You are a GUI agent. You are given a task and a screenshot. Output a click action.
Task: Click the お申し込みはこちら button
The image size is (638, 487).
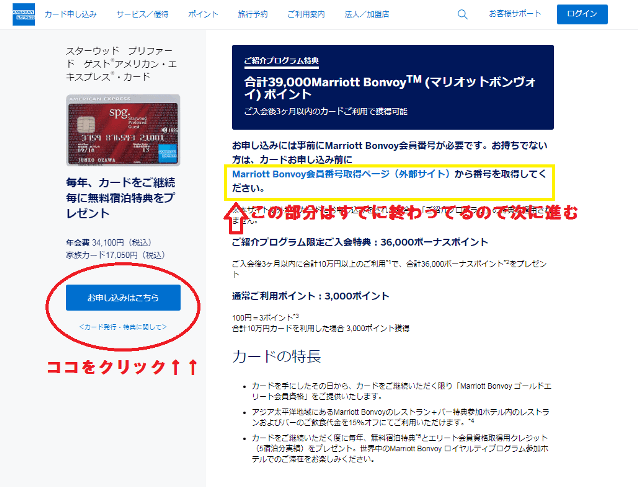pyautogui.click(x=123, y=297)
